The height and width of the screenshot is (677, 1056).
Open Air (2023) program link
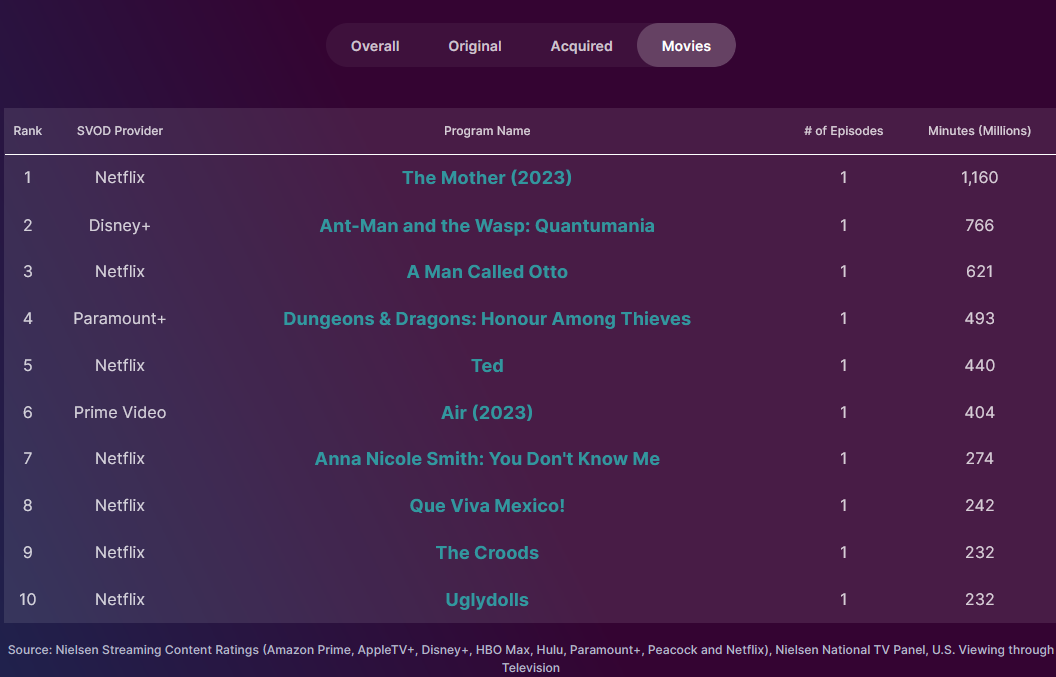point(487,413)
